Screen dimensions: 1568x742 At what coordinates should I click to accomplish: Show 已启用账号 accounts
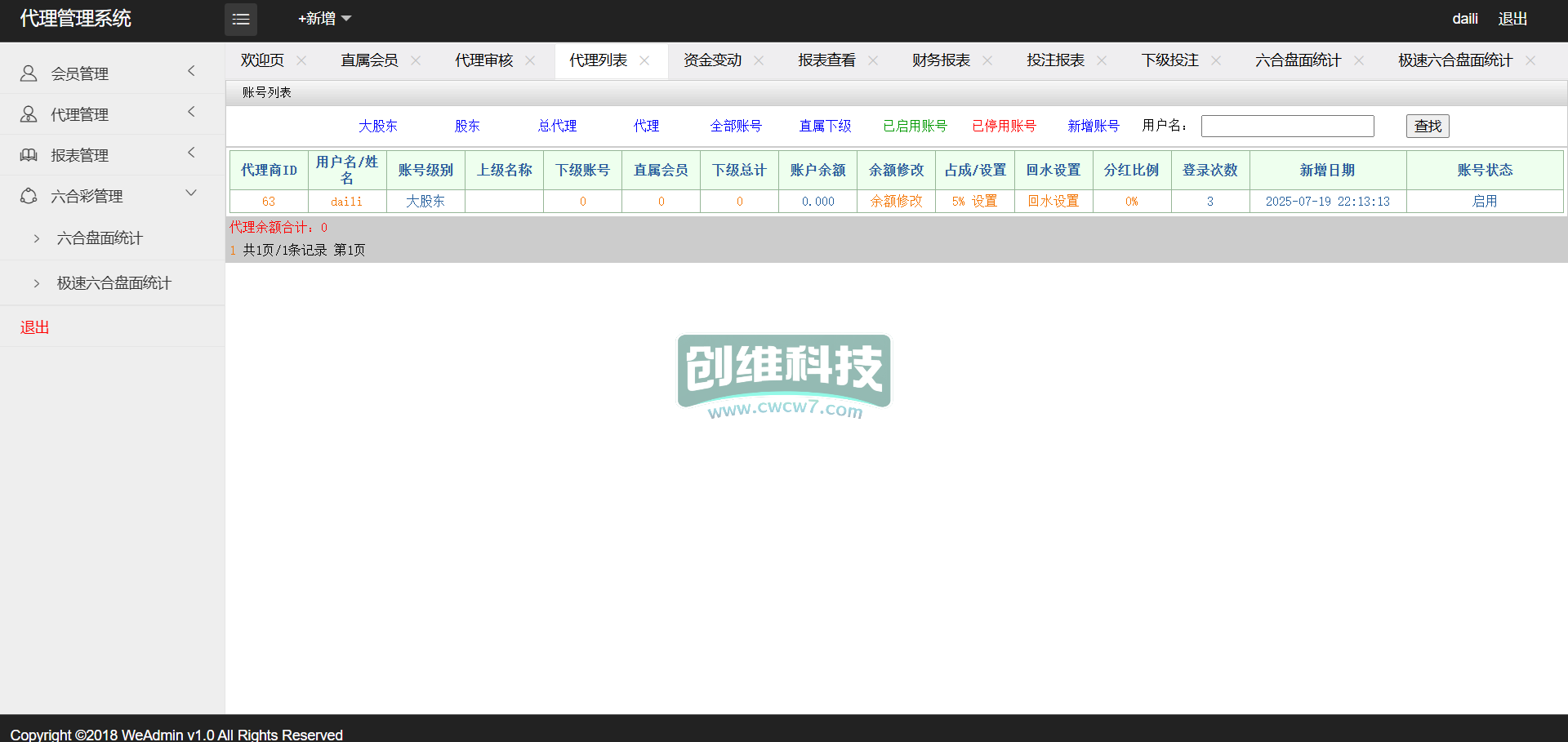point(915,126)
